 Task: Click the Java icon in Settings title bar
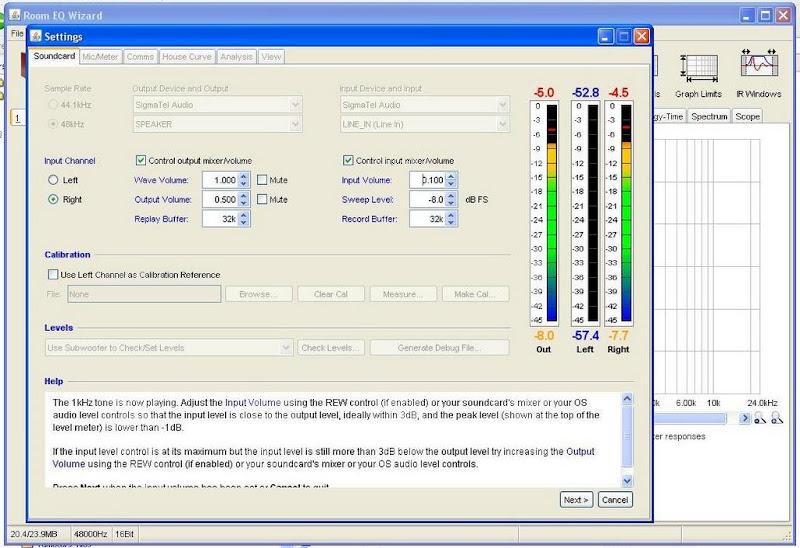[x=36, y=36]
